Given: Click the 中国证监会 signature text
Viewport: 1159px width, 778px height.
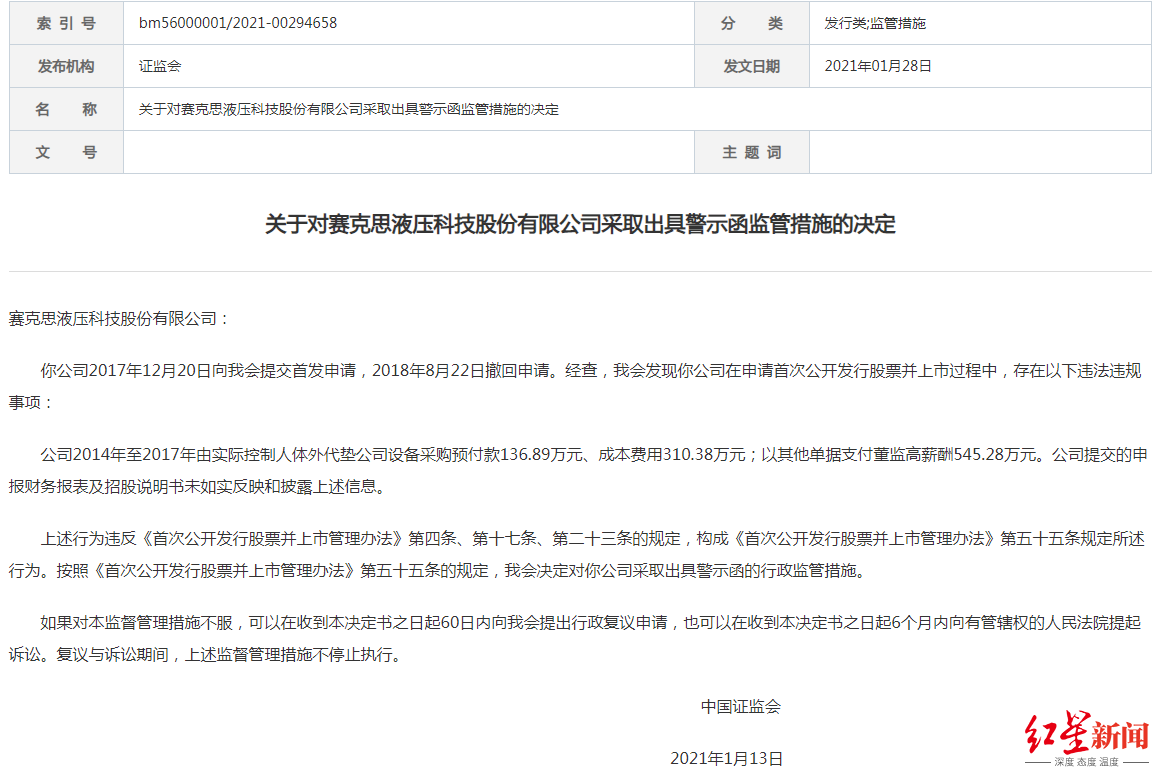Looking at the screenshot, I should [x=740, y=706].
